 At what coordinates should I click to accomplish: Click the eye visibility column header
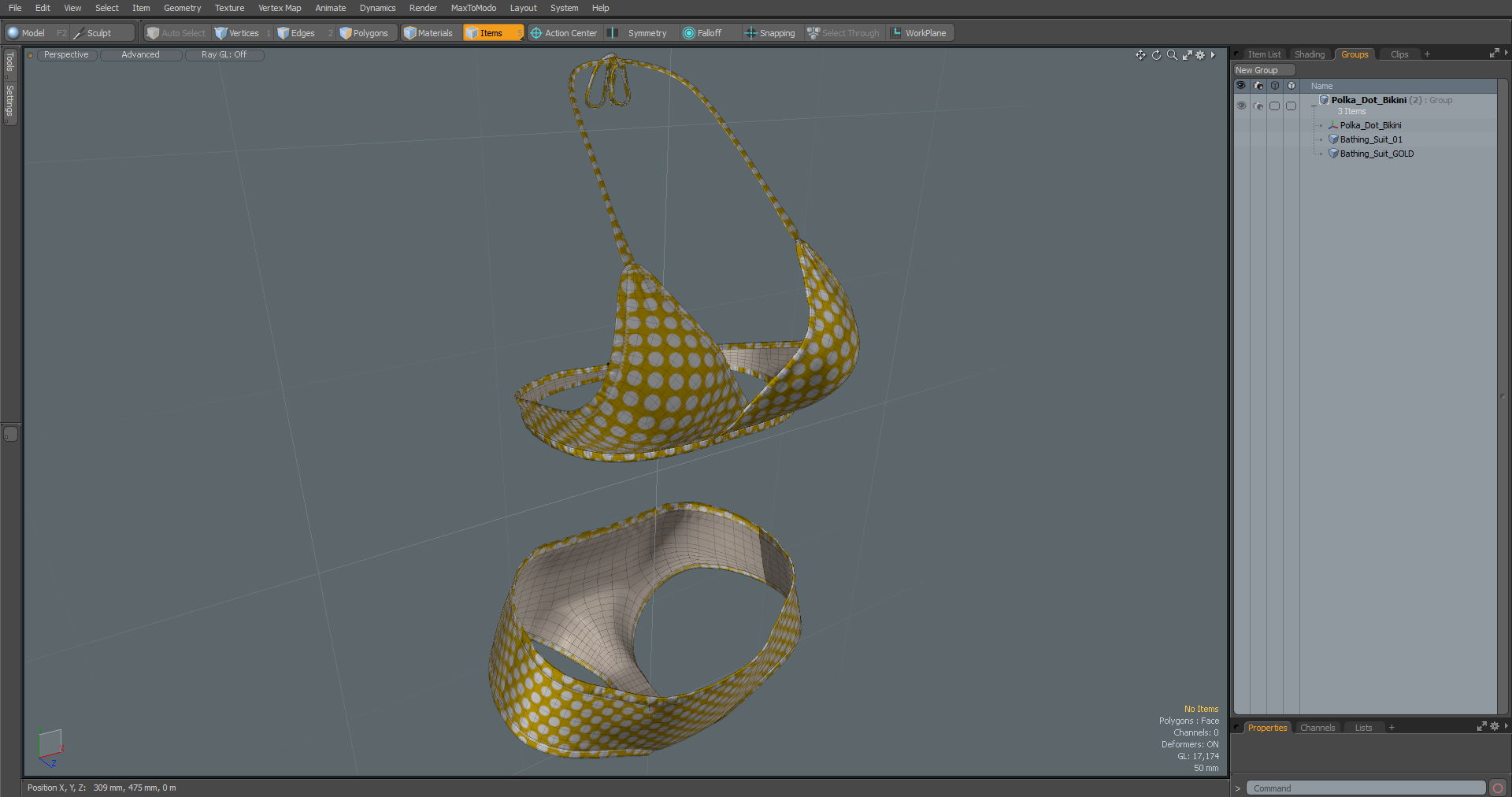(1241, 86)
